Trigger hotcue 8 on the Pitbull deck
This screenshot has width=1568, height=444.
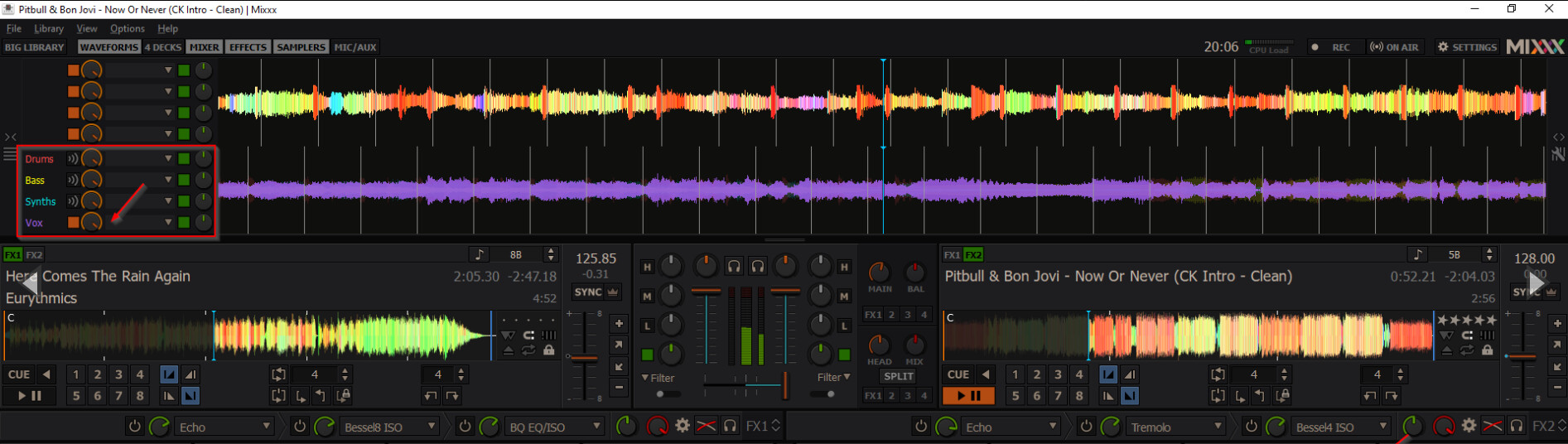tap(1079, 396)
